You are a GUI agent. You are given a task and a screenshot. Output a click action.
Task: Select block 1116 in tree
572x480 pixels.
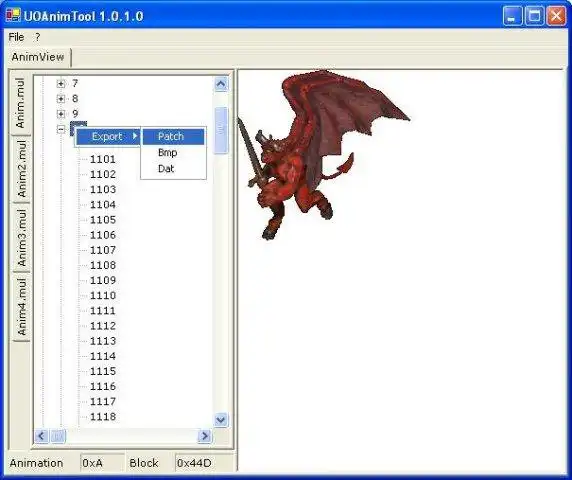tap(103, 386)
